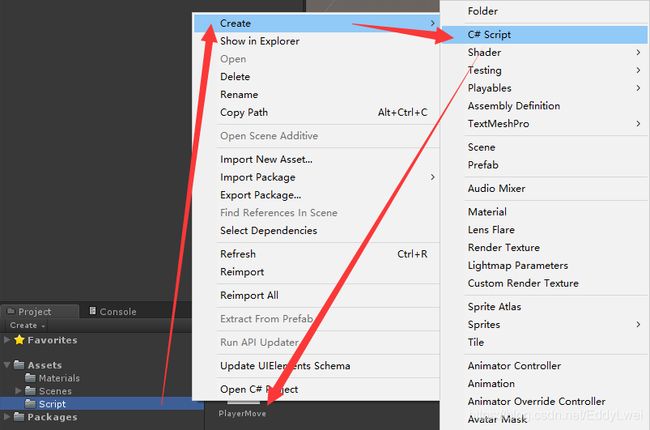Collapse the Assets tree node
Image resolution: width=650 pixels, height=430 pixels.
[7, 365]
